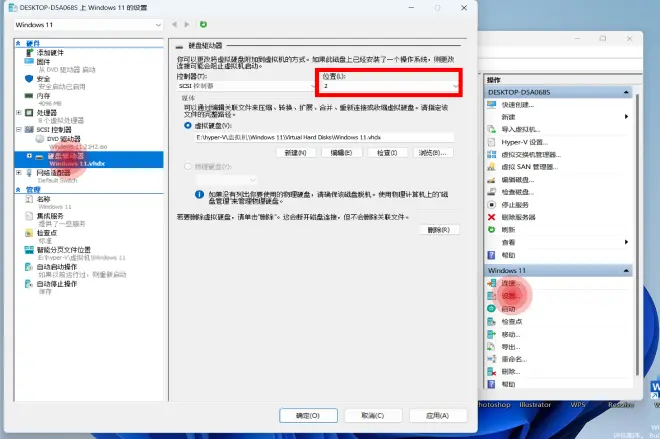Open the 自动停止操作 item
Image resolution: width=660 pixels, height=439 pixels.
(56, 284)
